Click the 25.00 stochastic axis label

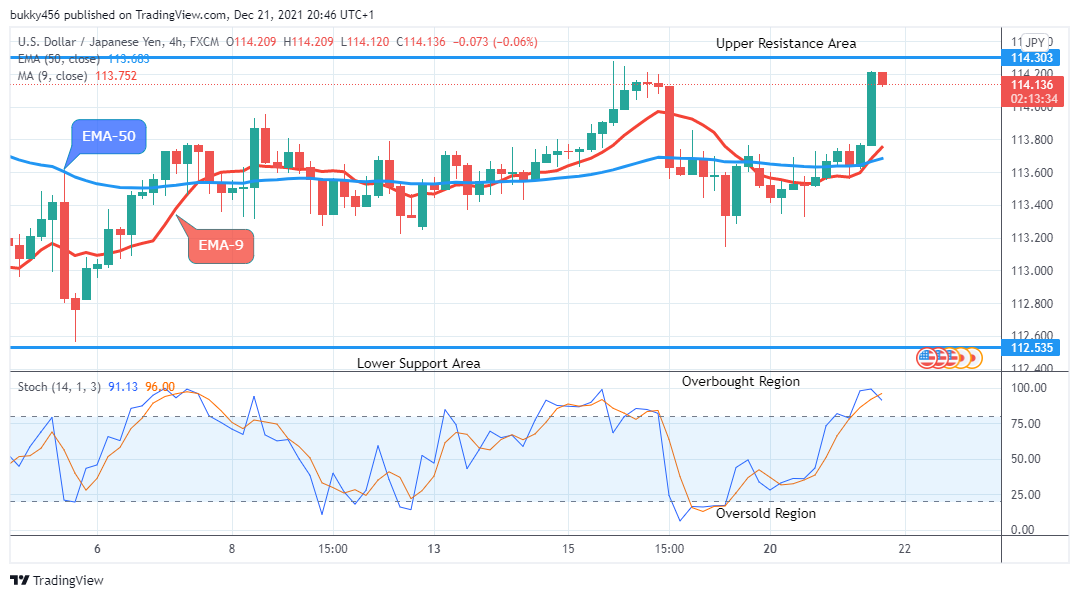(1025, 494)
